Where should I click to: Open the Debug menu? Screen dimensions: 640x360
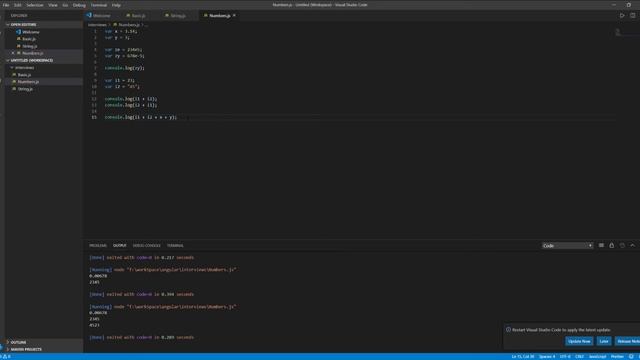coord(79,5)
